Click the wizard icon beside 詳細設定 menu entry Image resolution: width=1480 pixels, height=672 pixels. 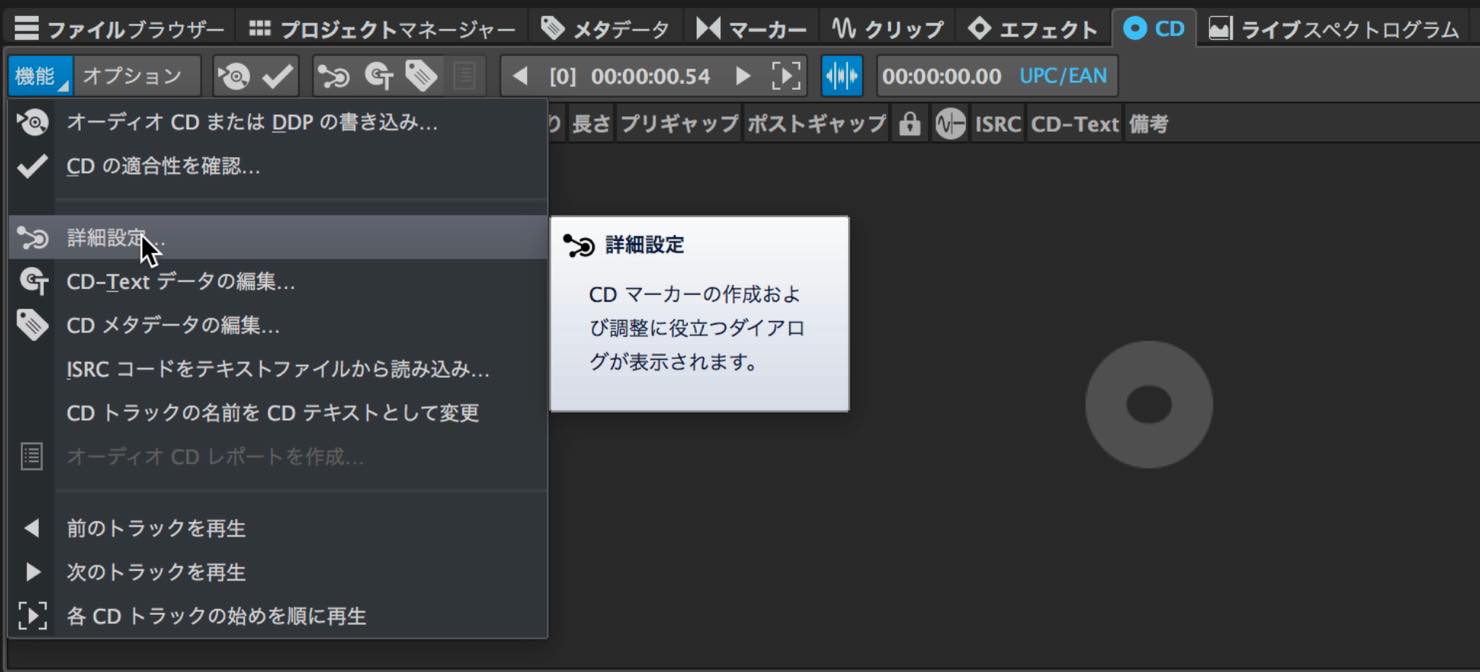(32, 238)
